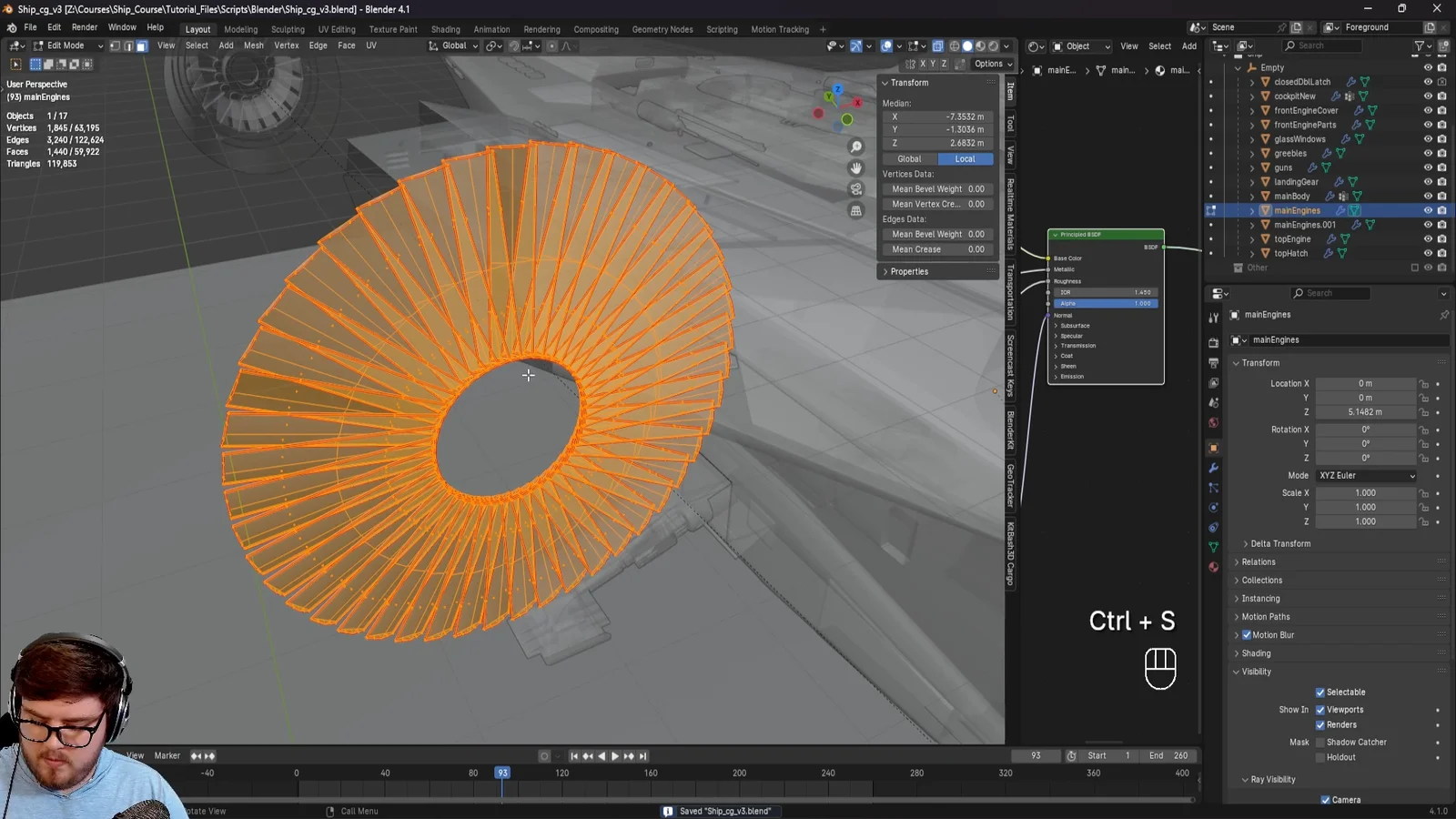The width and height of the screenshot is (1456, 819).
Task: Open the Options button in viewport header
Action: click(992, 64)
